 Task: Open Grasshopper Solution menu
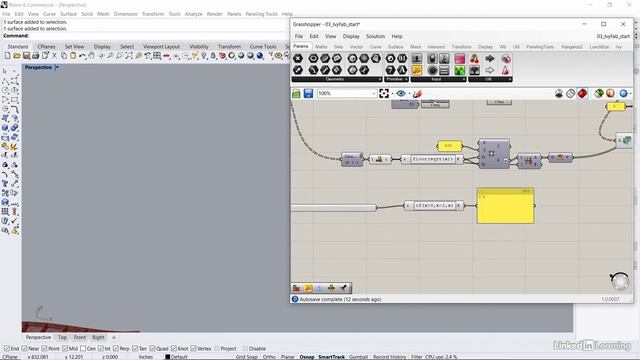tap(375, 36)
